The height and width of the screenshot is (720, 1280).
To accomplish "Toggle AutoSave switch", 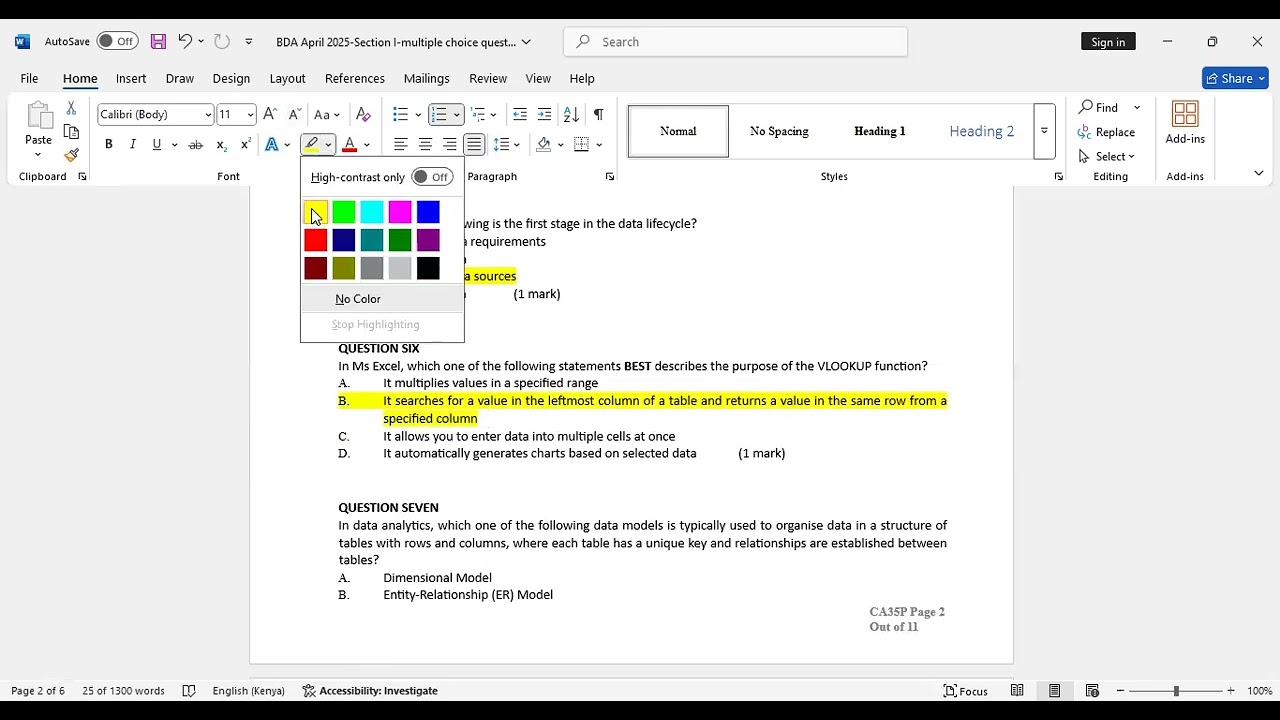I will (117, 42).
